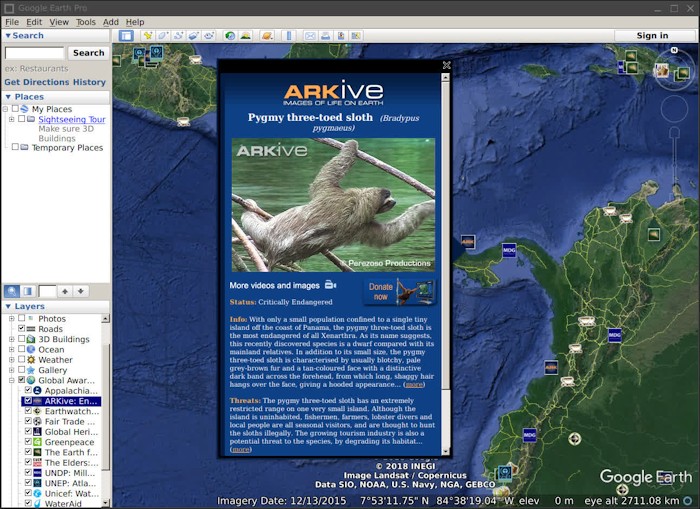The image size is (700, 509).
Task: Enable the Ocean layer checkbox
Action: coord(21,349)
